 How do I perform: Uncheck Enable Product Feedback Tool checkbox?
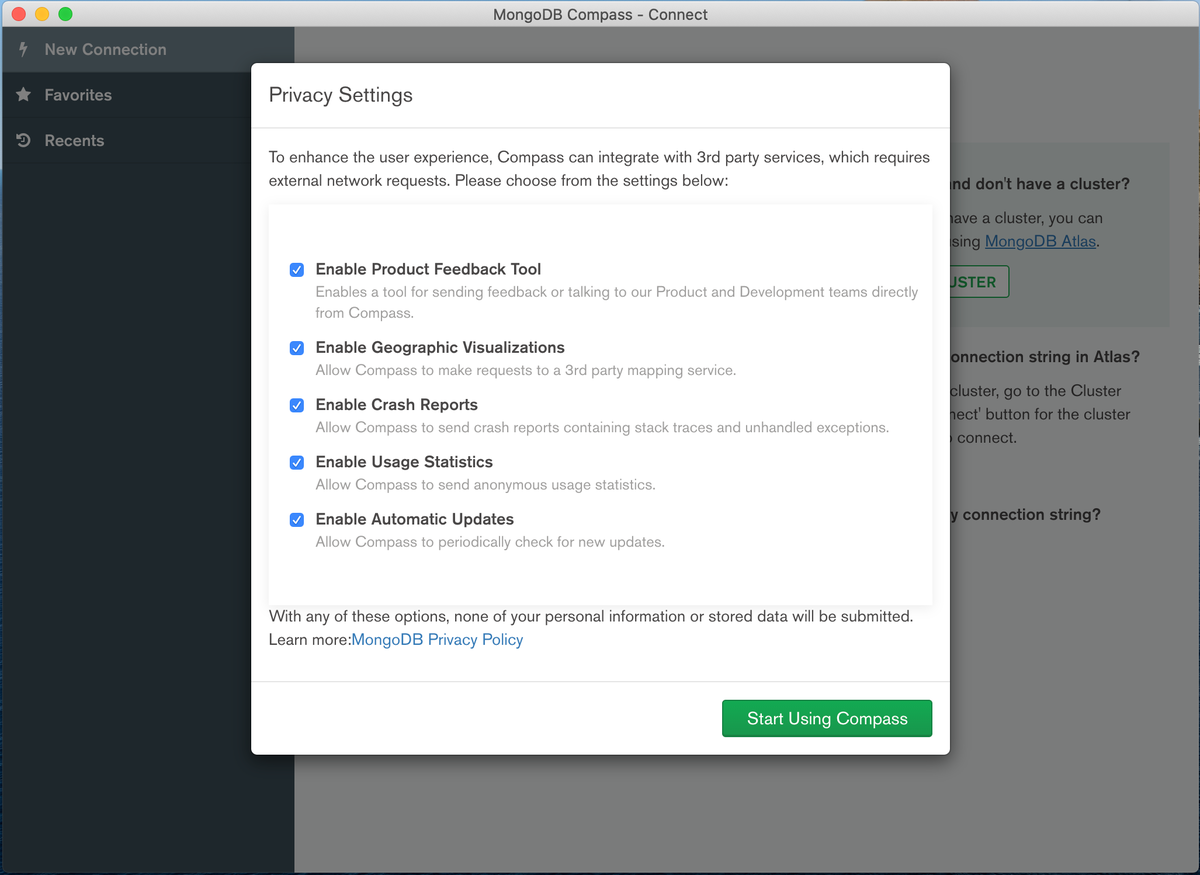click(297, 270)
